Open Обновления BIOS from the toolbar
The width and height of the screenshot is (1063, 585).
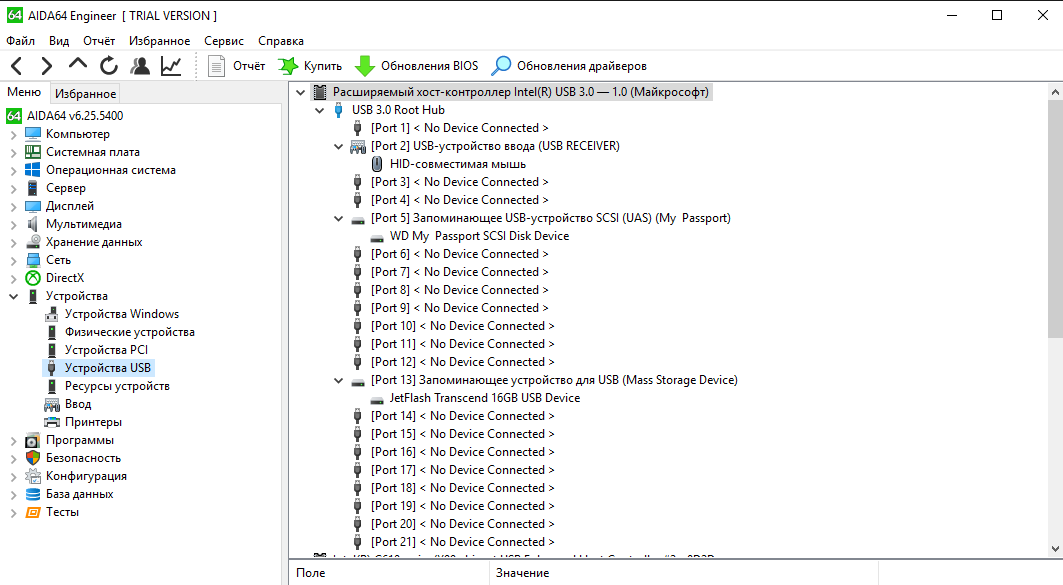click(x=416, y=66)
